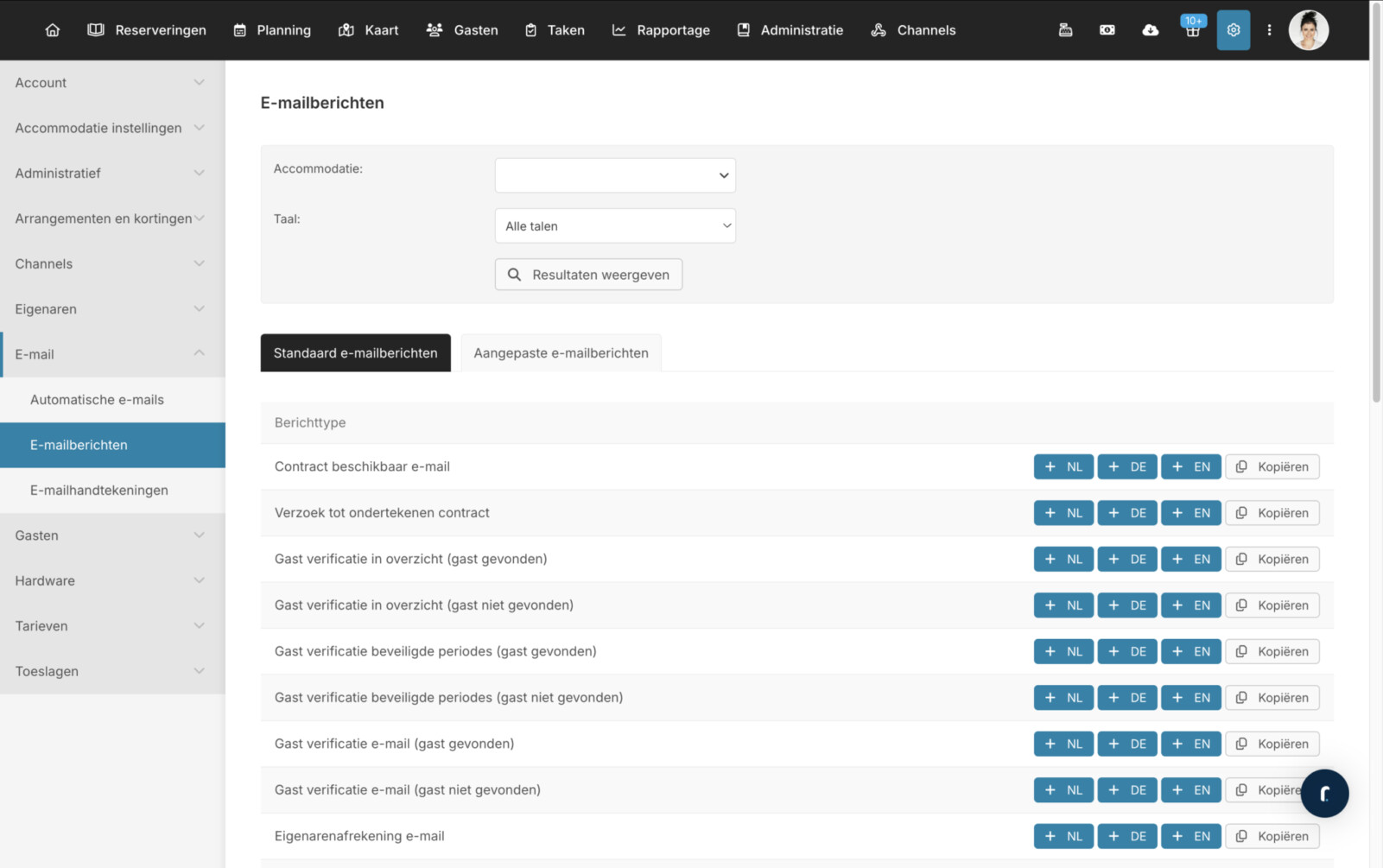Image resolution: width=1383 pixels, height=868 pixels.
Task: Open the Reserveringen menu
Action: point(147,30)
